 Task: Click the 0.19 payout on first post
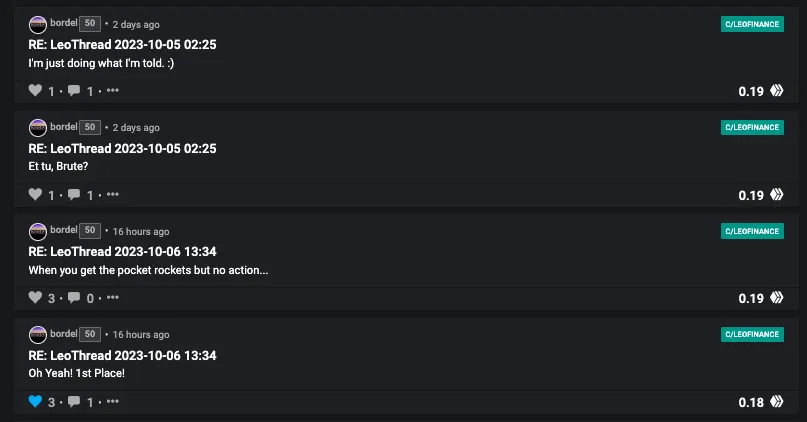751,92
